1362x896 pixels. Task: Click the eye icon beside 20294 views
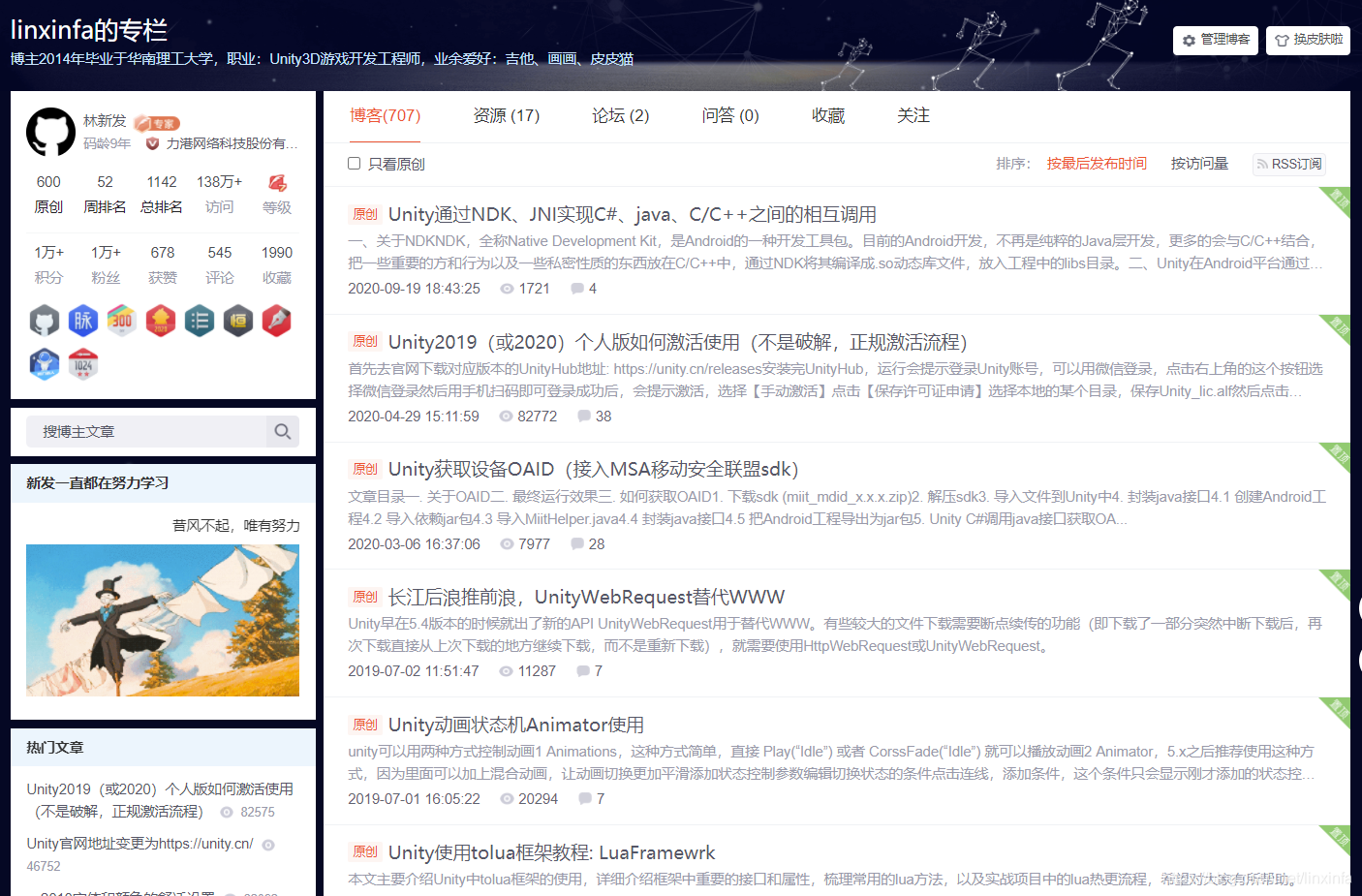pyautogui.click(x=507, y=799)
